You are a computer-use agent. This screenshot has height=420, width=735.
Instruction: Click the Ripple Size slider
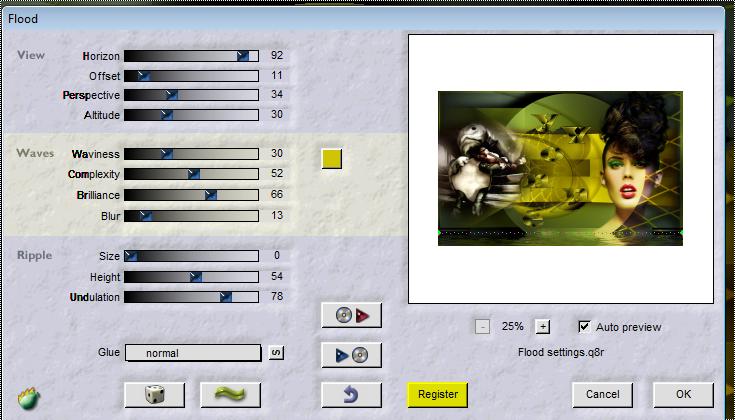coord(191,256)
